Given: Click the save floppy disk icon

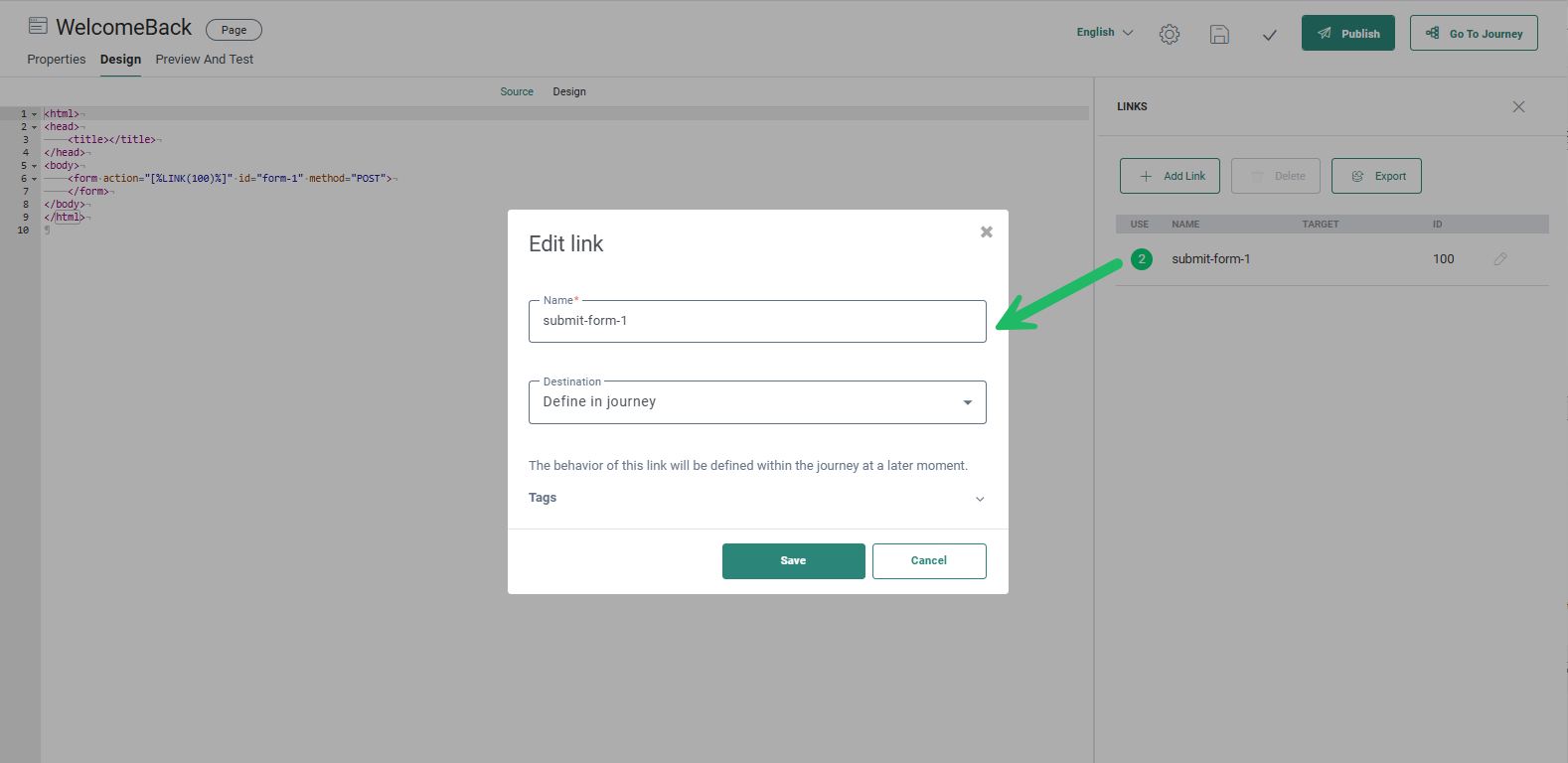Looking at the screenshot, I should click(x=1219, y=34).
